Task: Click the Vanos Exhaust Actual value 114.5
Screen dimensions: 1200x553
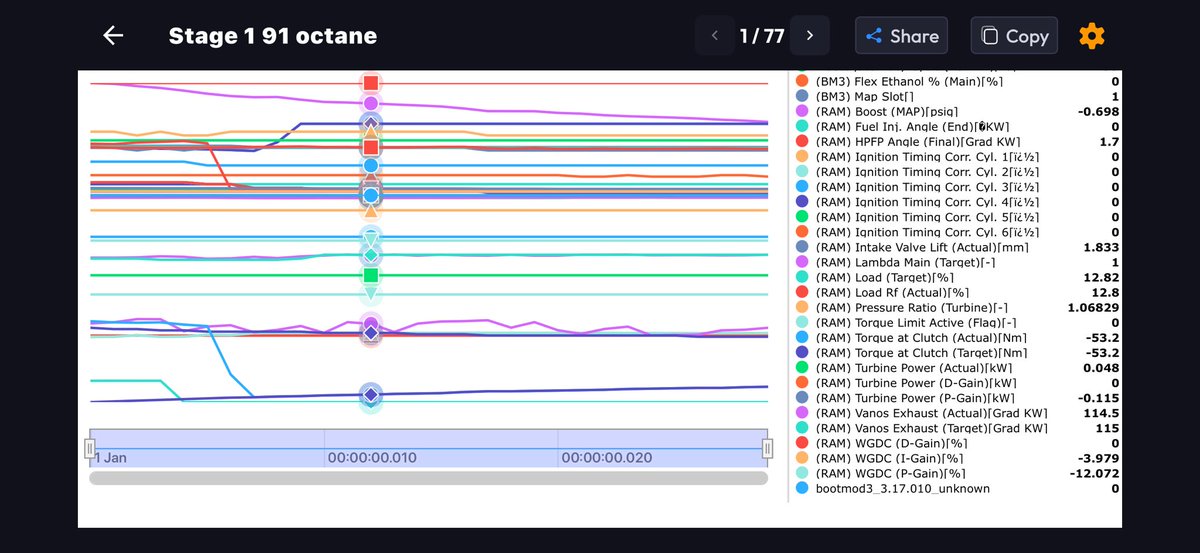Action: 1102,413
